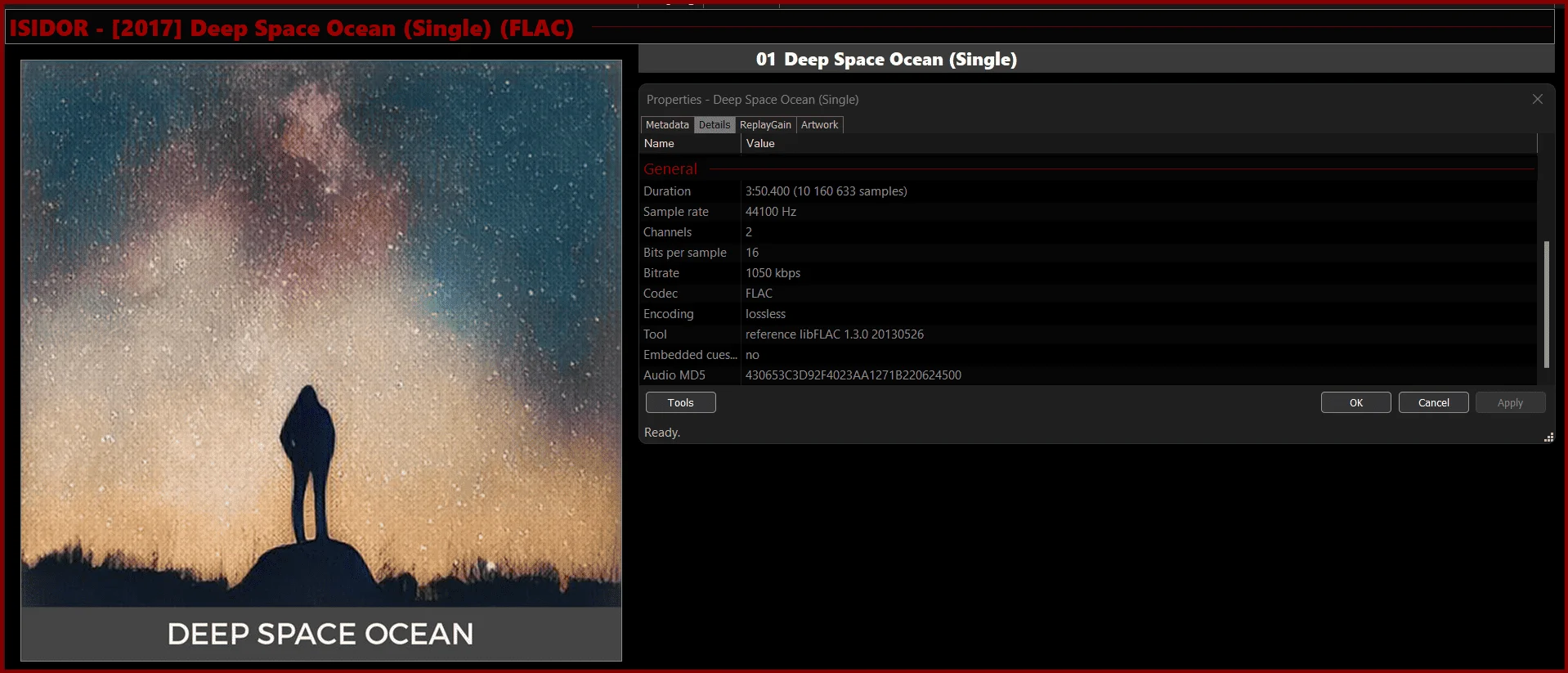The width and height of the screenshot is (1568, 673).
Task: Click the dialog resize grip corner
Action: pos(1548,437)
